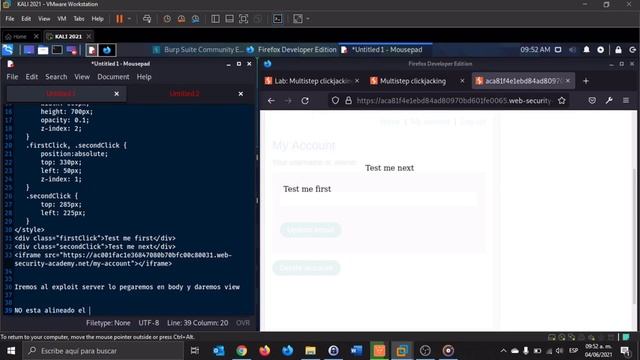Open Mousepad Document menu
Screen dimensions: 640x360
(x=113, y=77)
